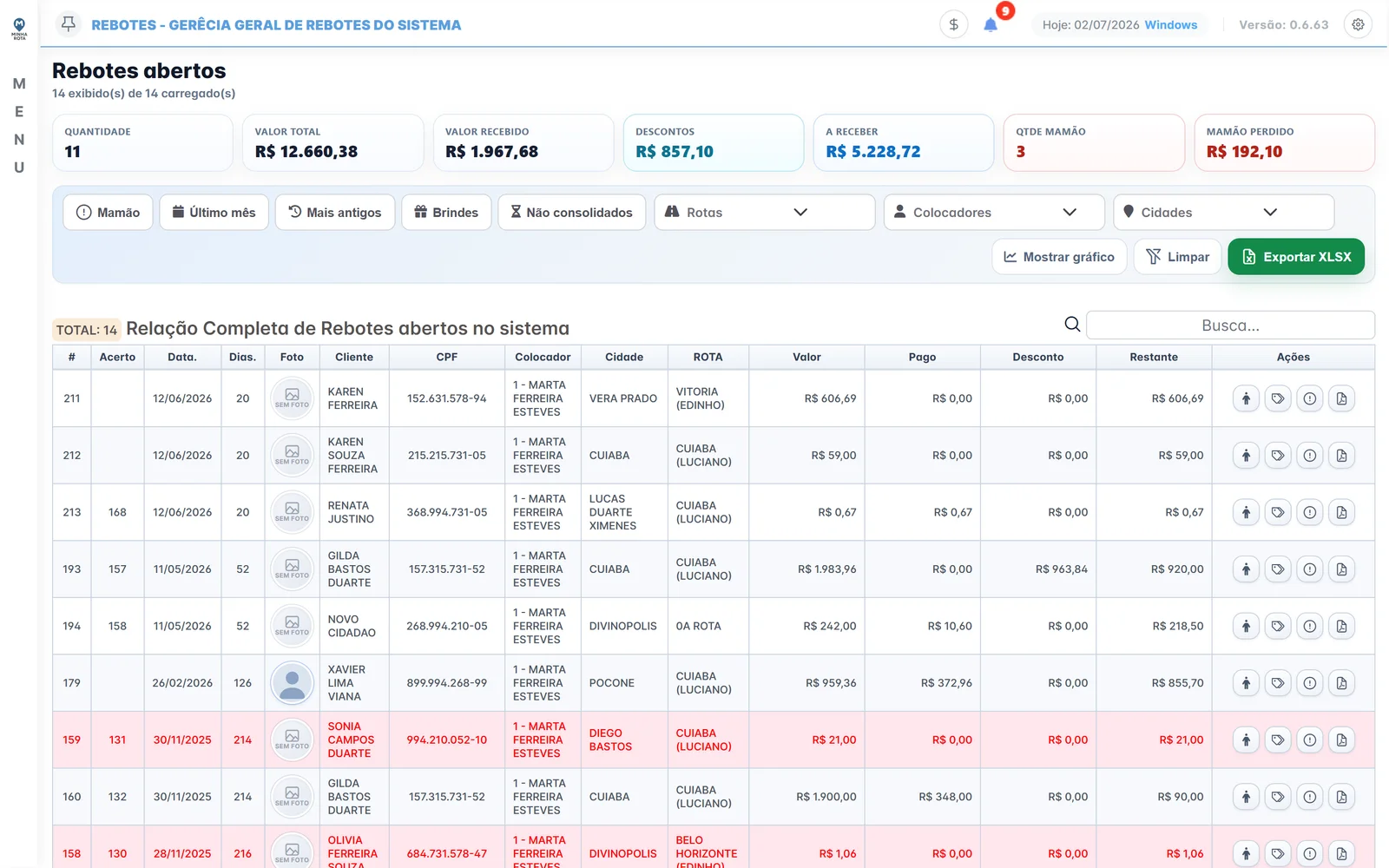
Task: Click Karen Ferreira's Sem Foto thumbnail
Action: click(x=293, y=398)
